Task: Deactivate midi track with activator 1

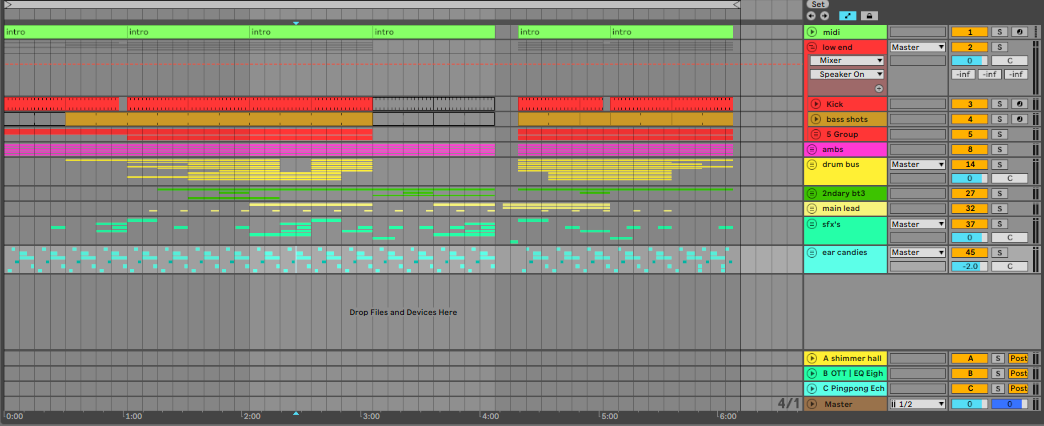Action: [x=969, y=32]
